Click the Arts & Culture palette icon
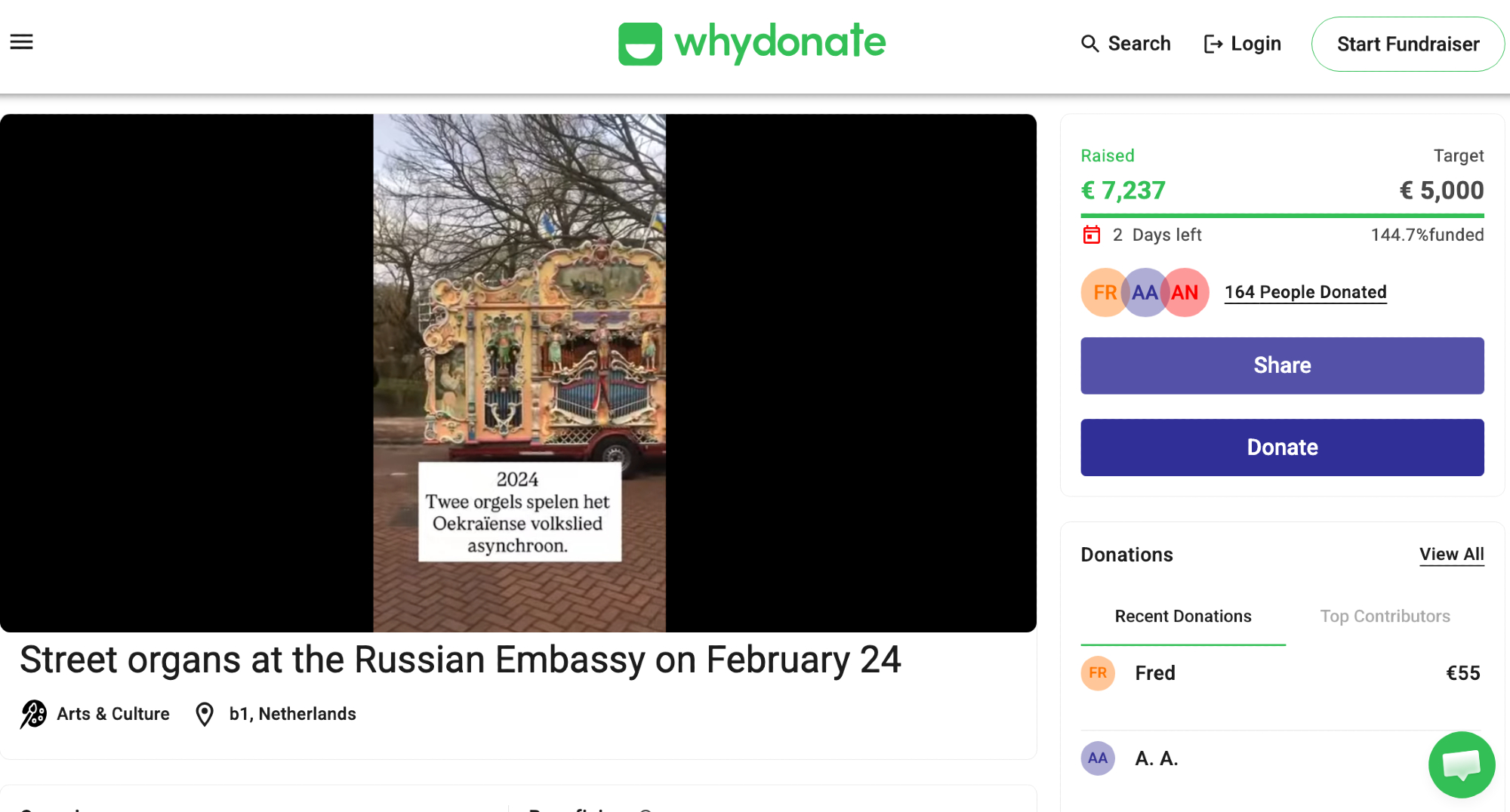Viewport: 1510px width, 812px height. (x=33, y=714)
